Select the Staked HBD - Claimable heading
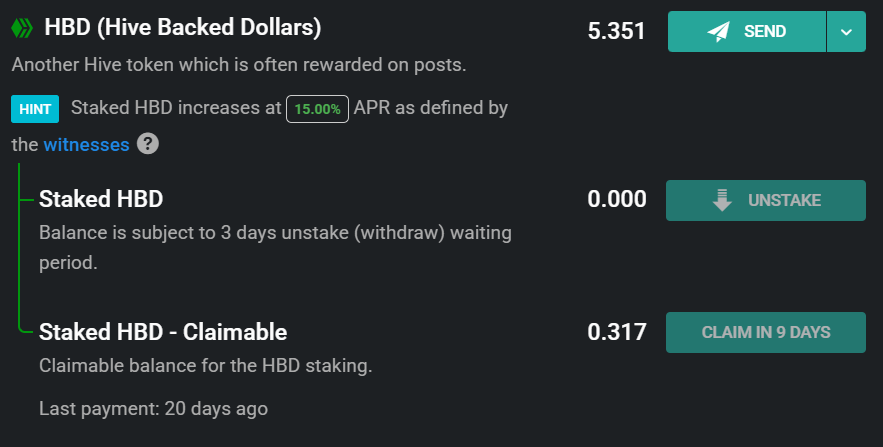The height and width of the screenshot is (447, 883). [163, 332]
